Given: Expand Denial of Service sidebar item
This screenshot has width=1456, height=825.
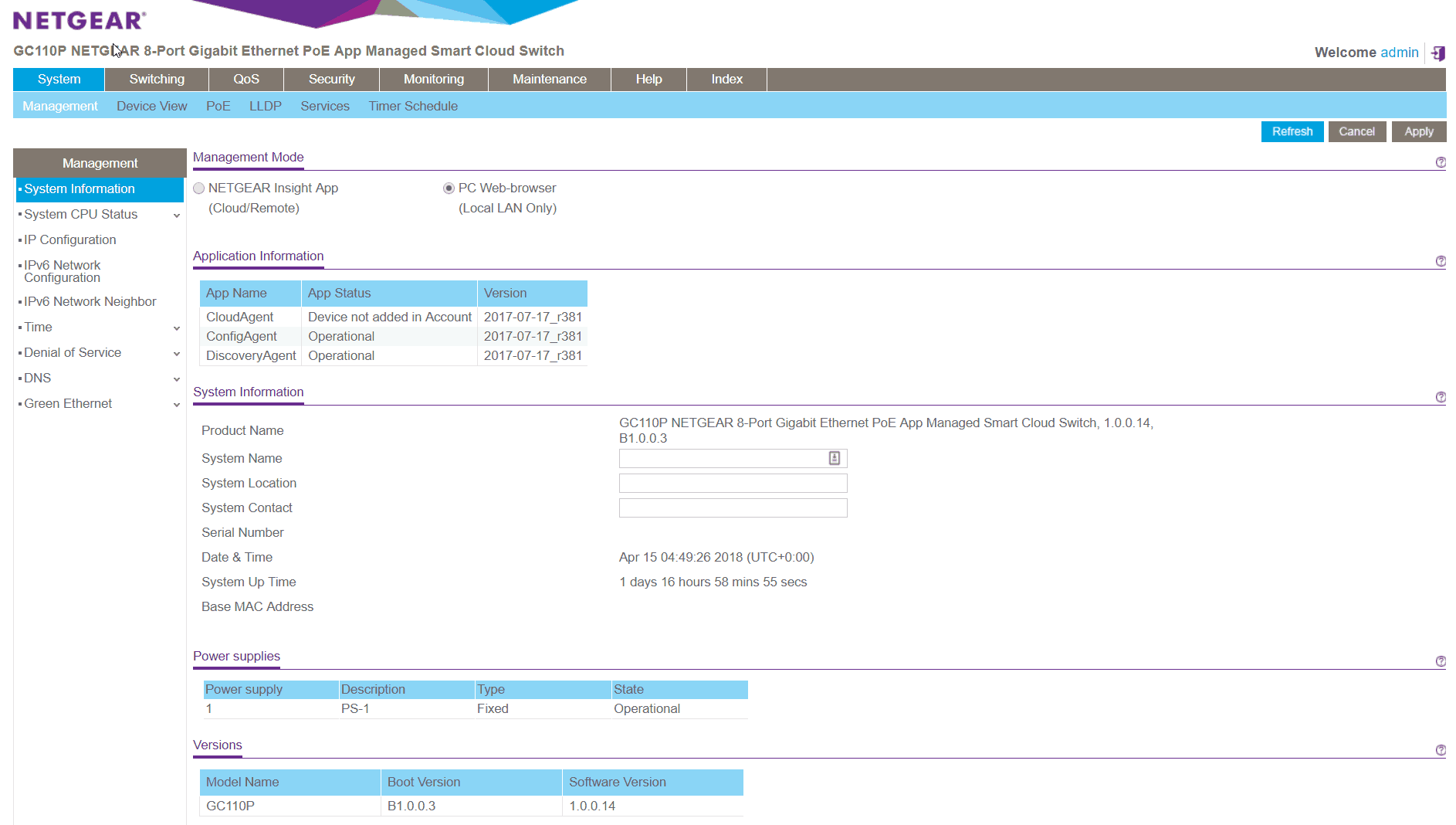Looking at the screenshot, I should [177, 354].
